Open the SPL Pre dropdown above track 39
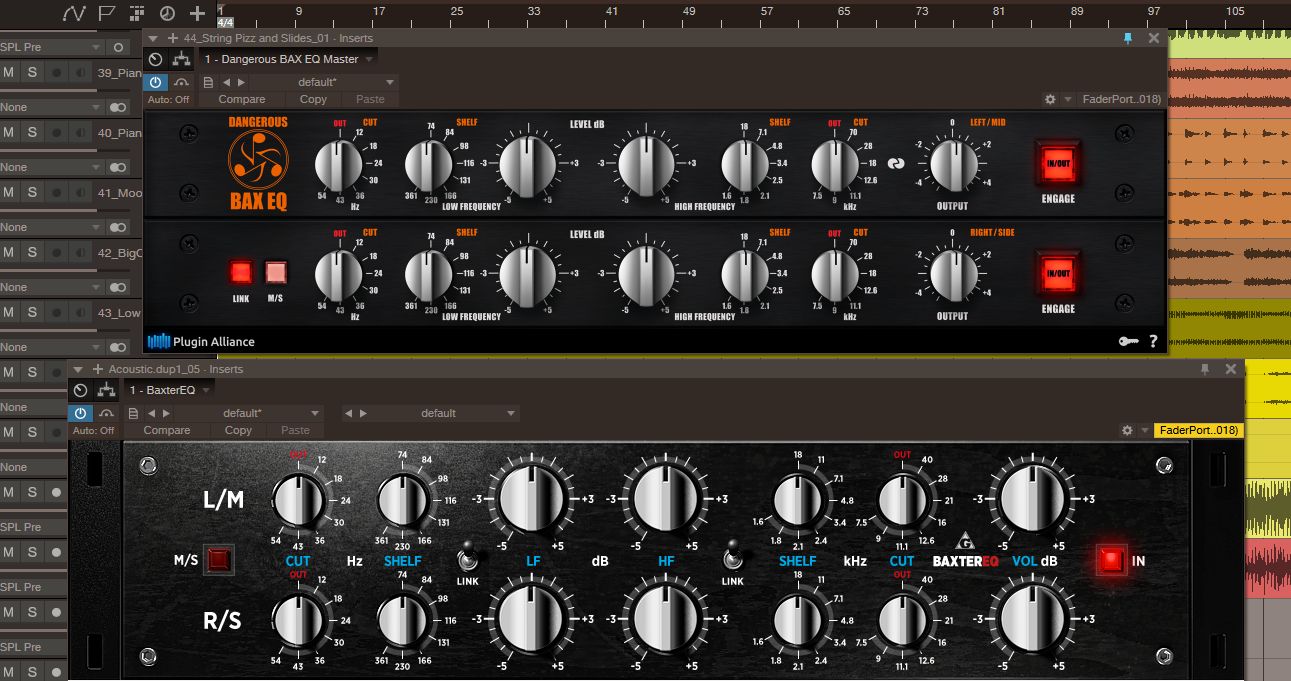 pyautogui.click(x=52, y=47)
